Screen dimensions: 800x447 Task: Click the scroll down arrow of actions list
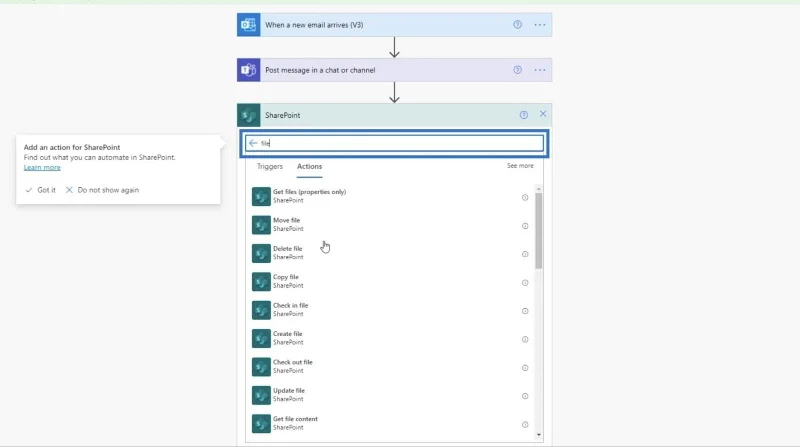[x=539, y=435]
